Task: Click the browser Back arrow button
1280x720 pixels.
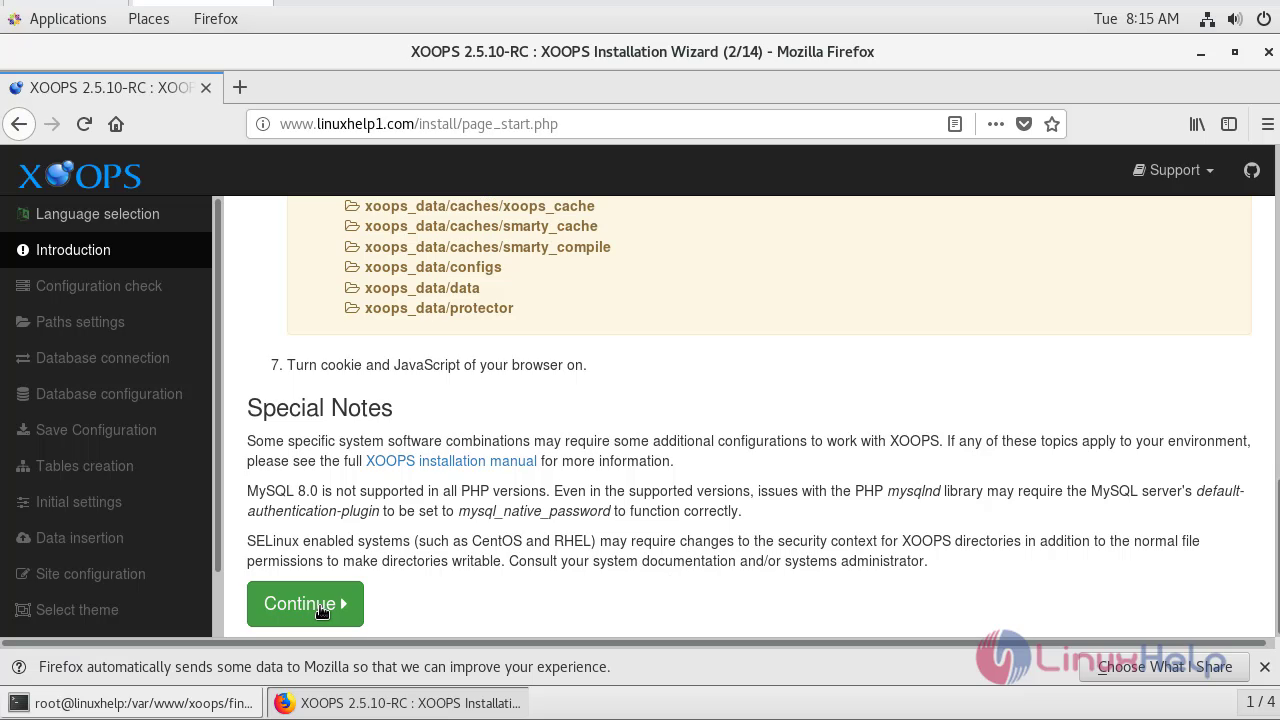Action: (19, 124)
